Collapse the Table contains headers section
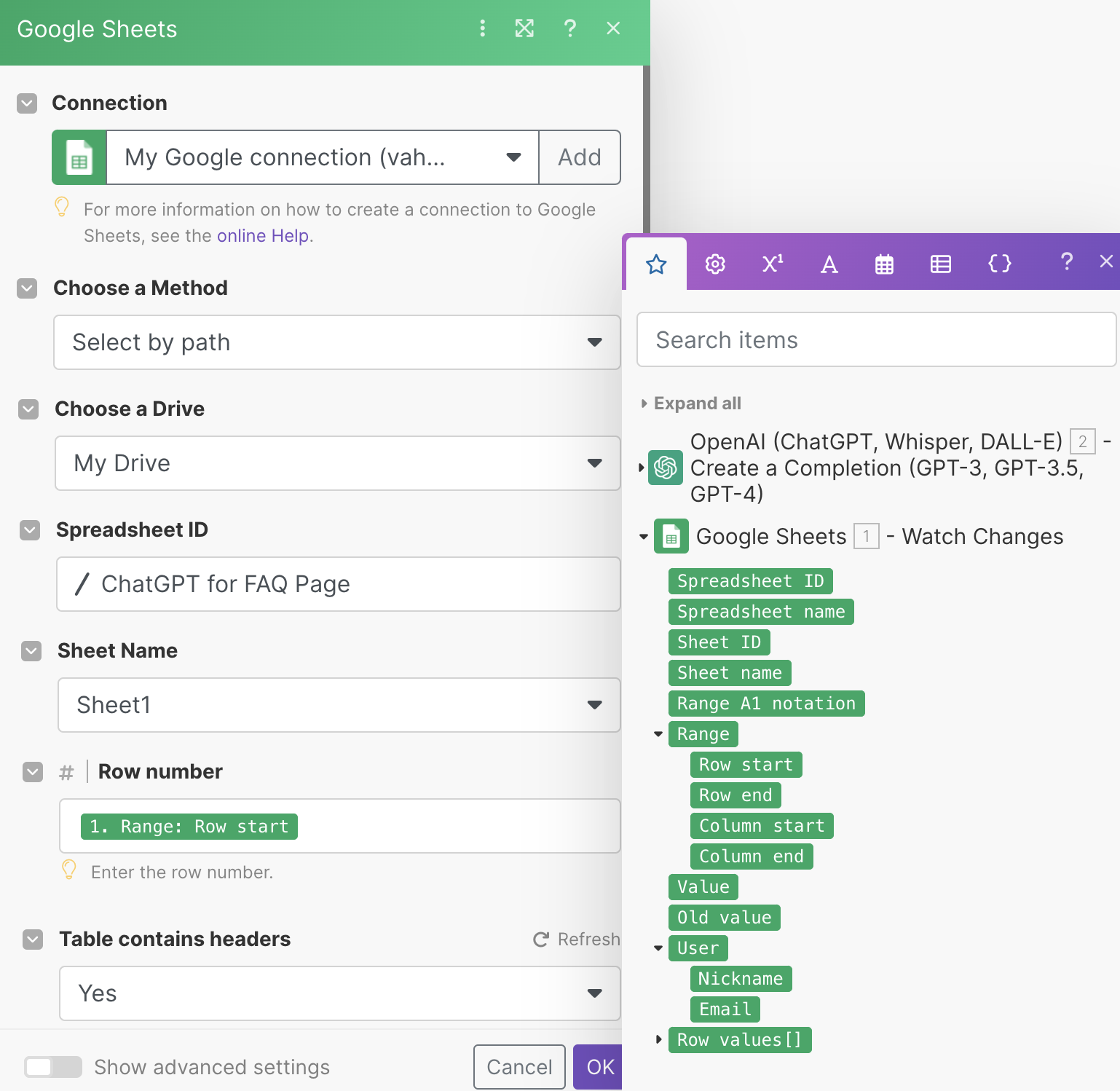Screen dimensions: 1120x1091 pyautogui.click(x=33, y=940)
